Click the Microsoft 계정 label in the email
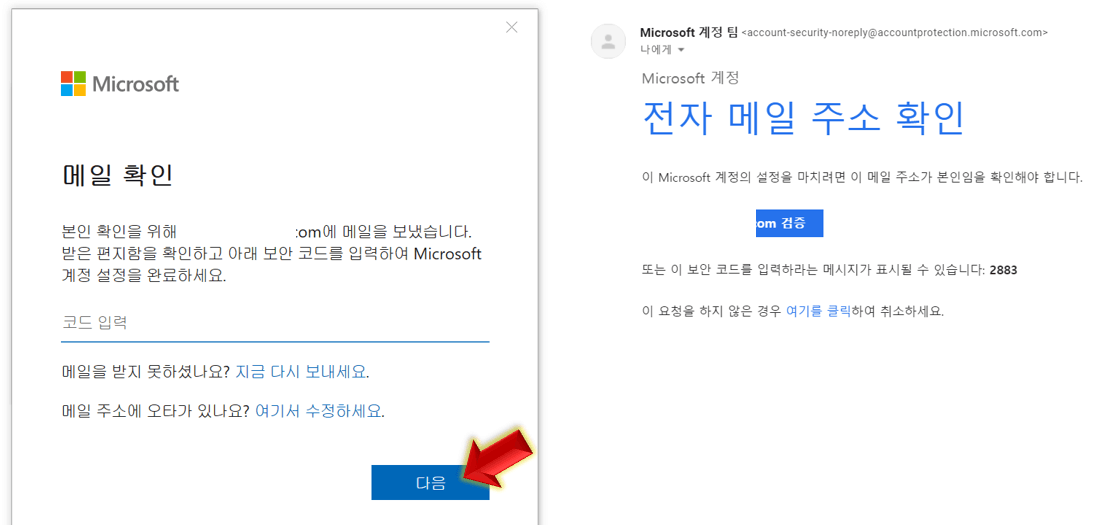1099x525 pixels. 690,79
